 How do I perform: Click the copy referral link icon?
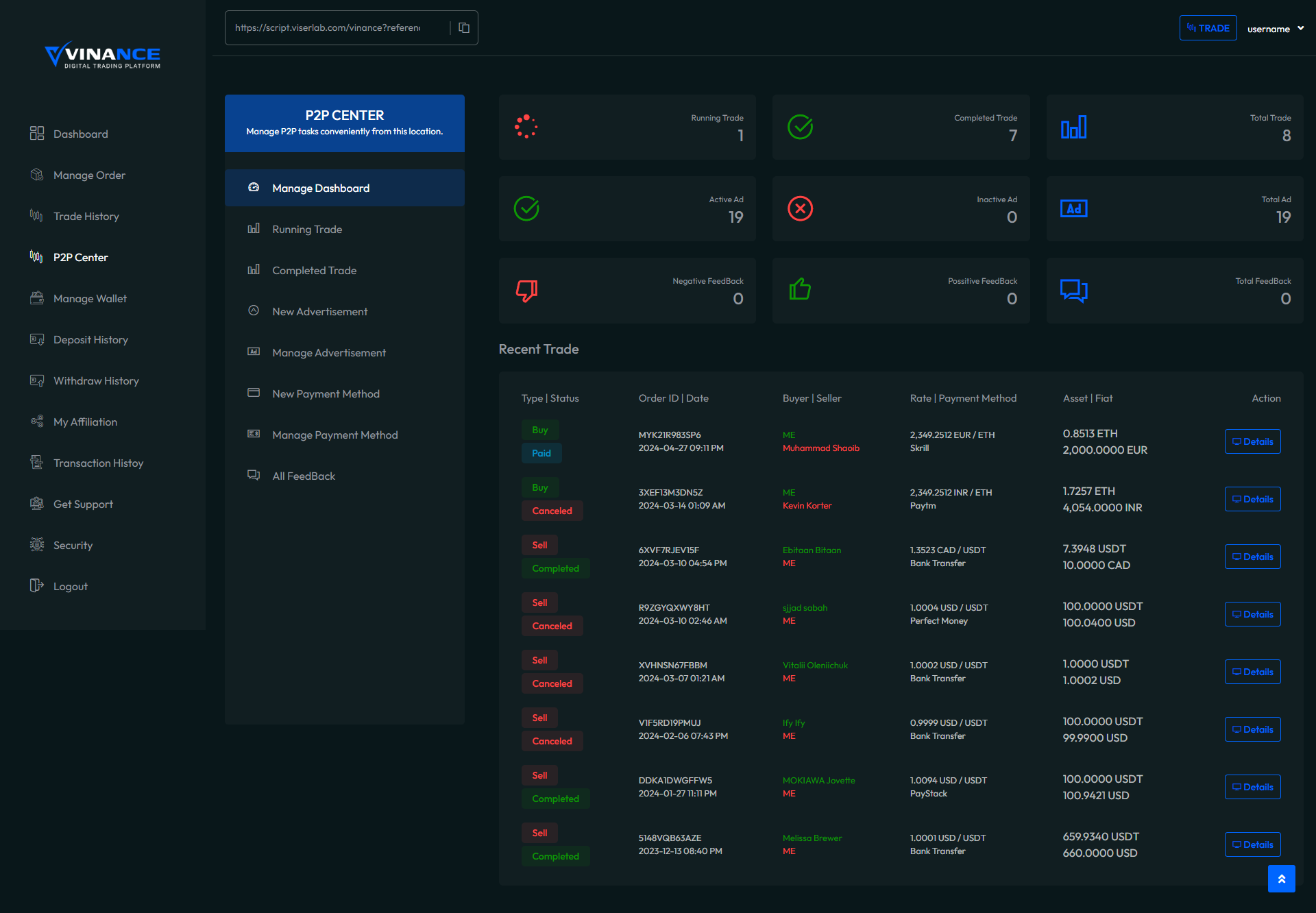point(464,28)
